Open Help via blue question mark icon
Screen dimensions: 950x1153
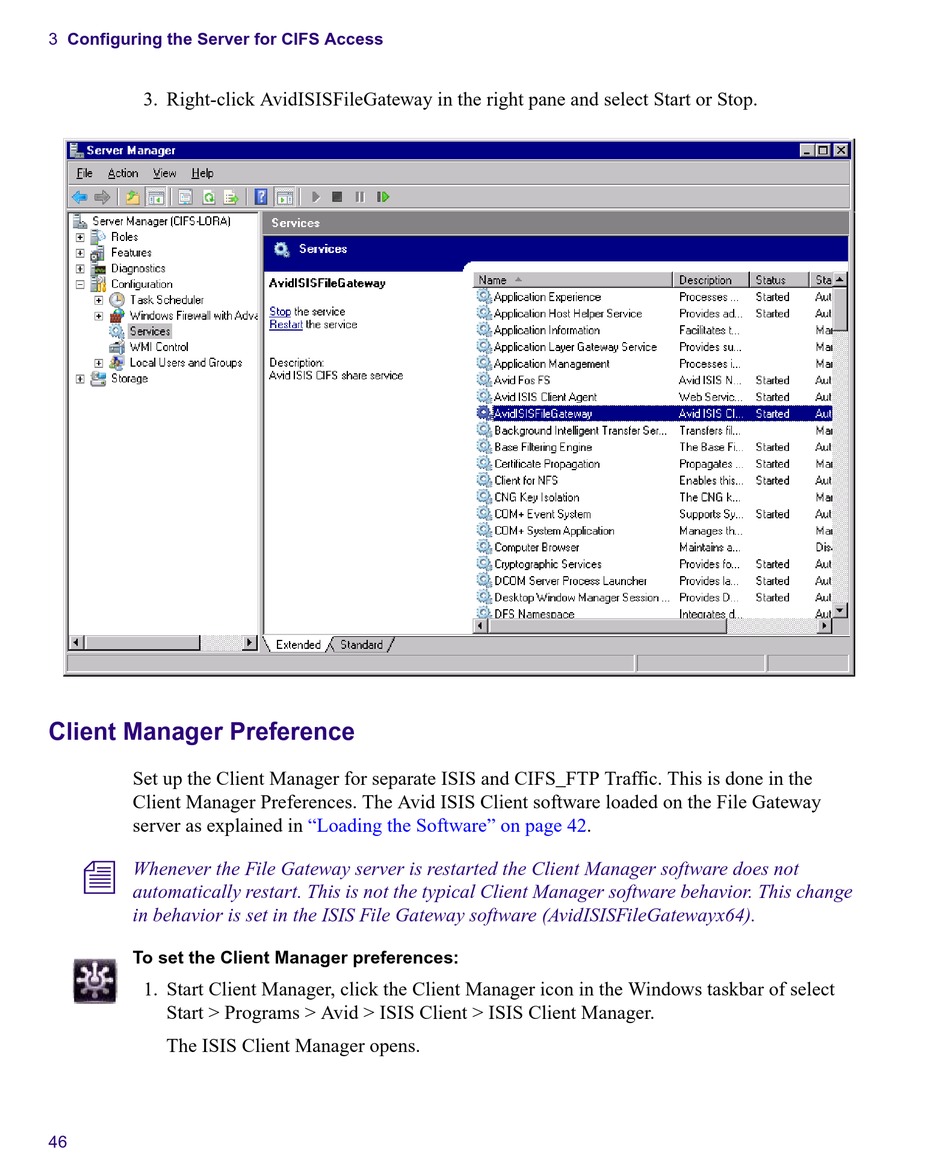(x=261, y=197)
